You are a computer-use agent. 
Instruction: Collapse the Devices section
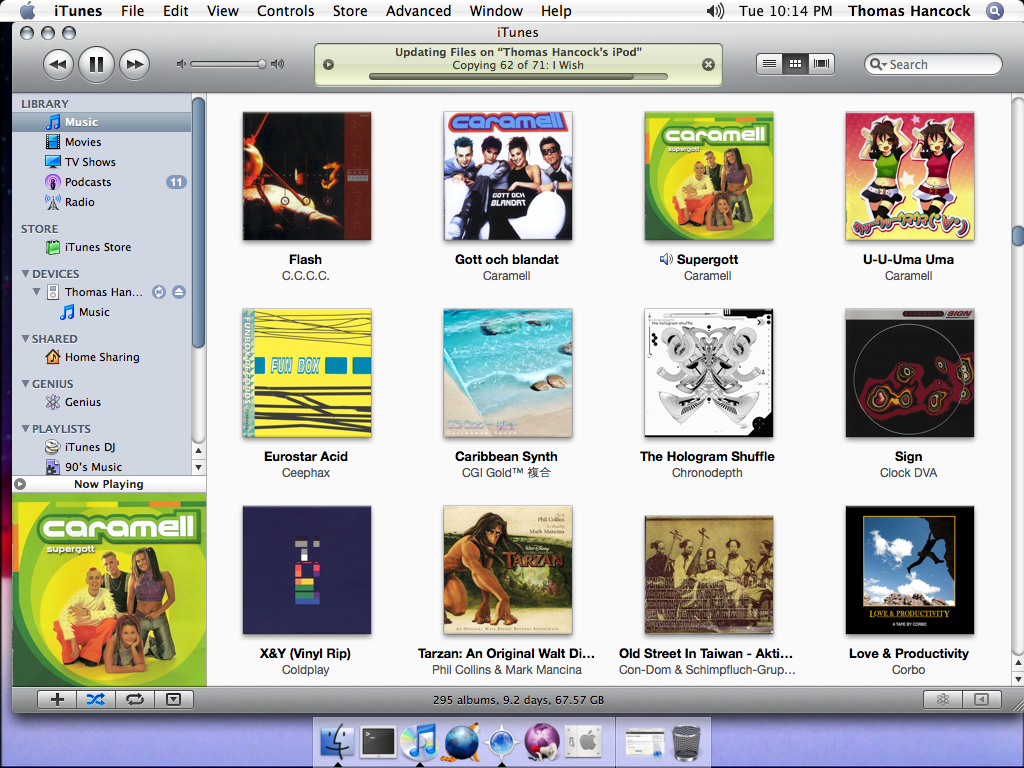click(x=25, y=274)
